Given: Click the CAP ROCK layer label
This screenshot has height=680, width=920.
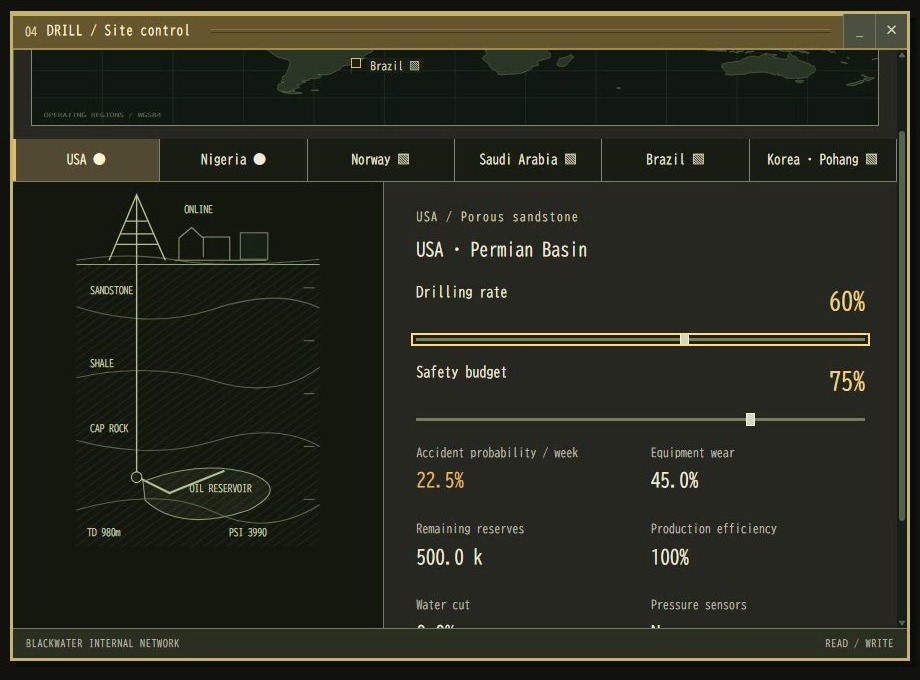Looking at the screenshot, I should coord(109,428).
